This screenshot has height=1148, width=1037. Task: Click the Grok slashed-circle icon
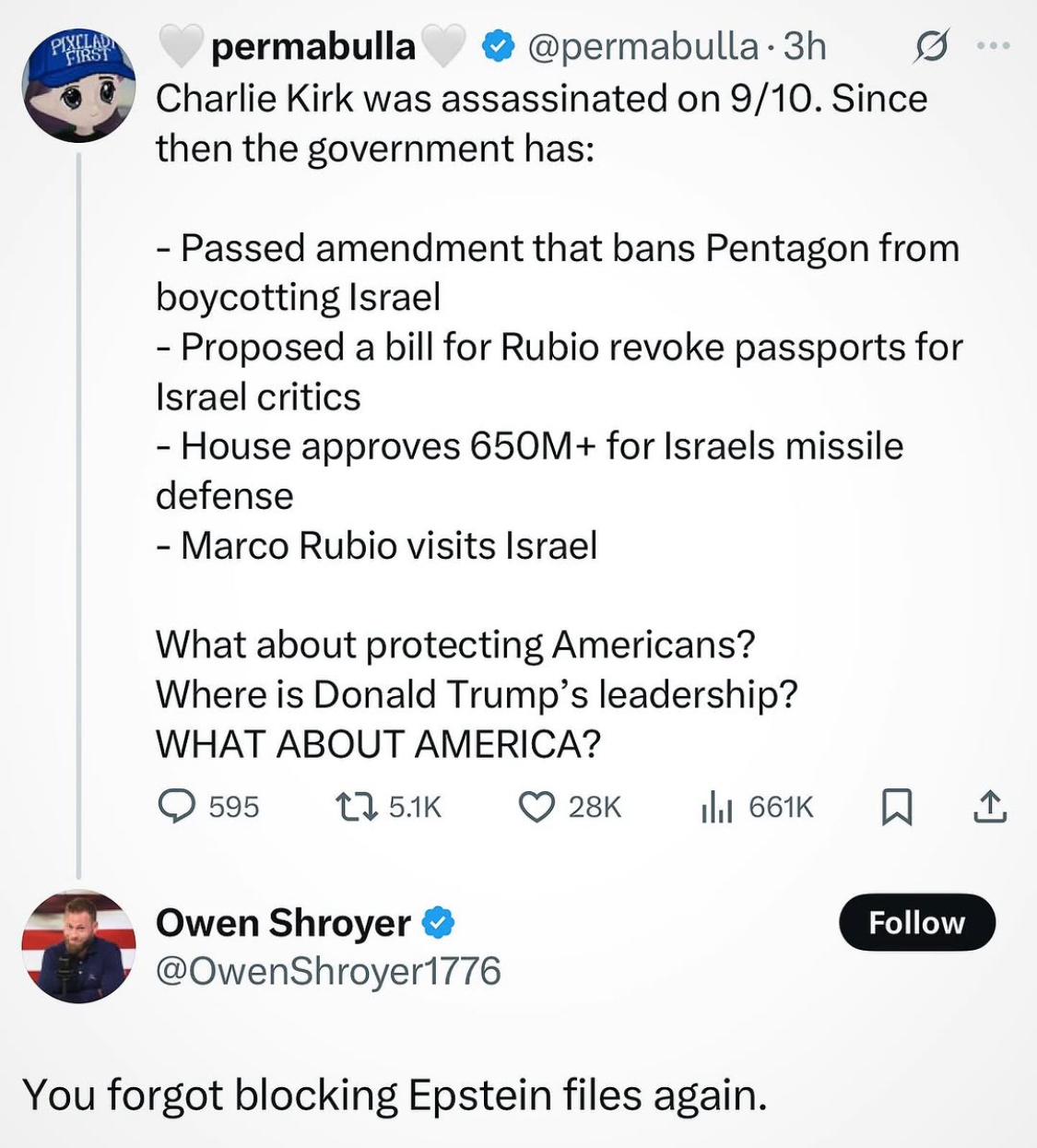click(930, 47)
